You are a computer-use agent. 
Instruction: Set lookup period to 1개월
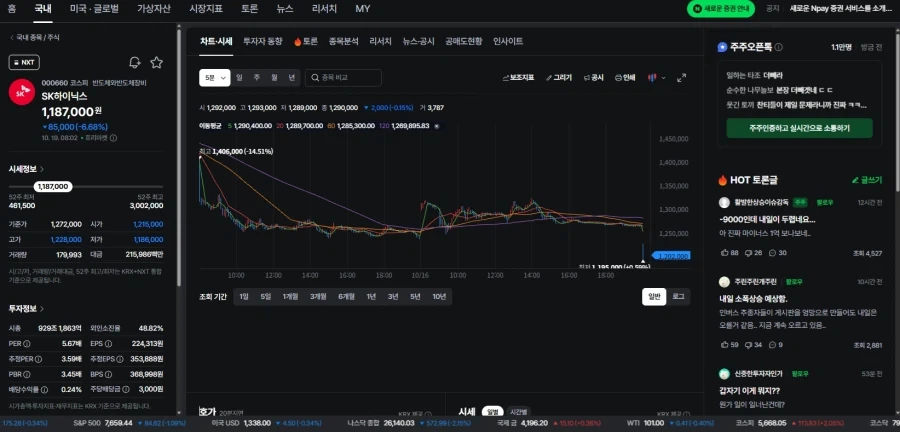pyautogui.click(x=290, y=297)
